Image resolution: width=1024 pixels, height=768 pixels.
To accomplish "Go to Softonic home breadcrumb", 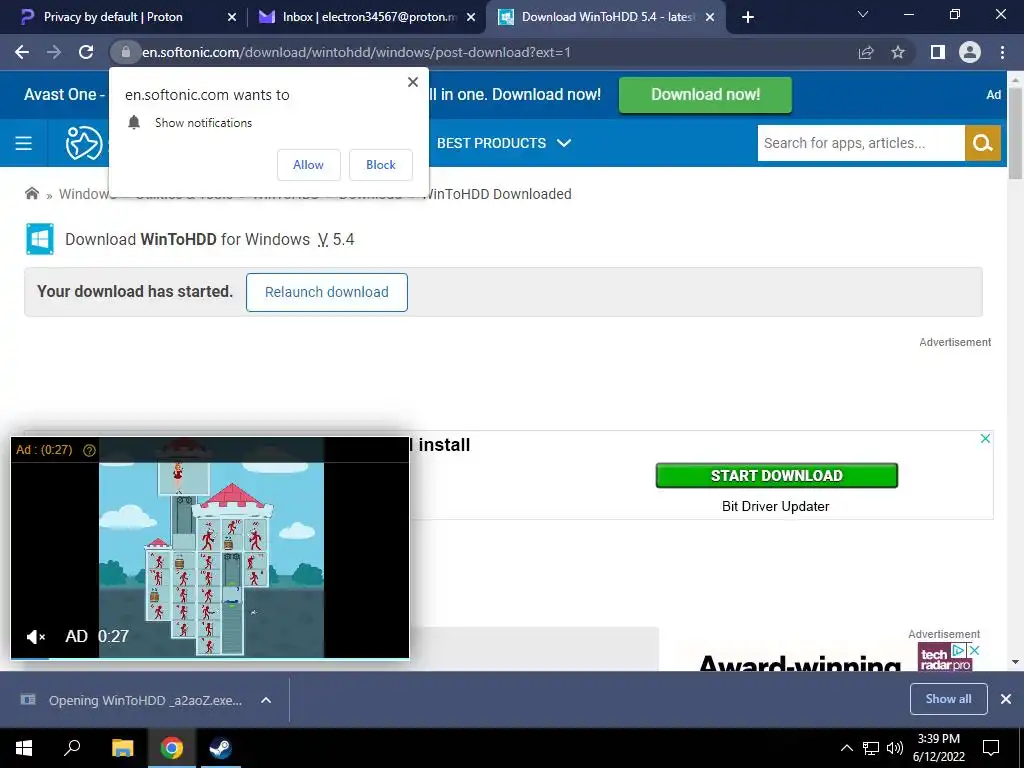I will tap(31, 193).
